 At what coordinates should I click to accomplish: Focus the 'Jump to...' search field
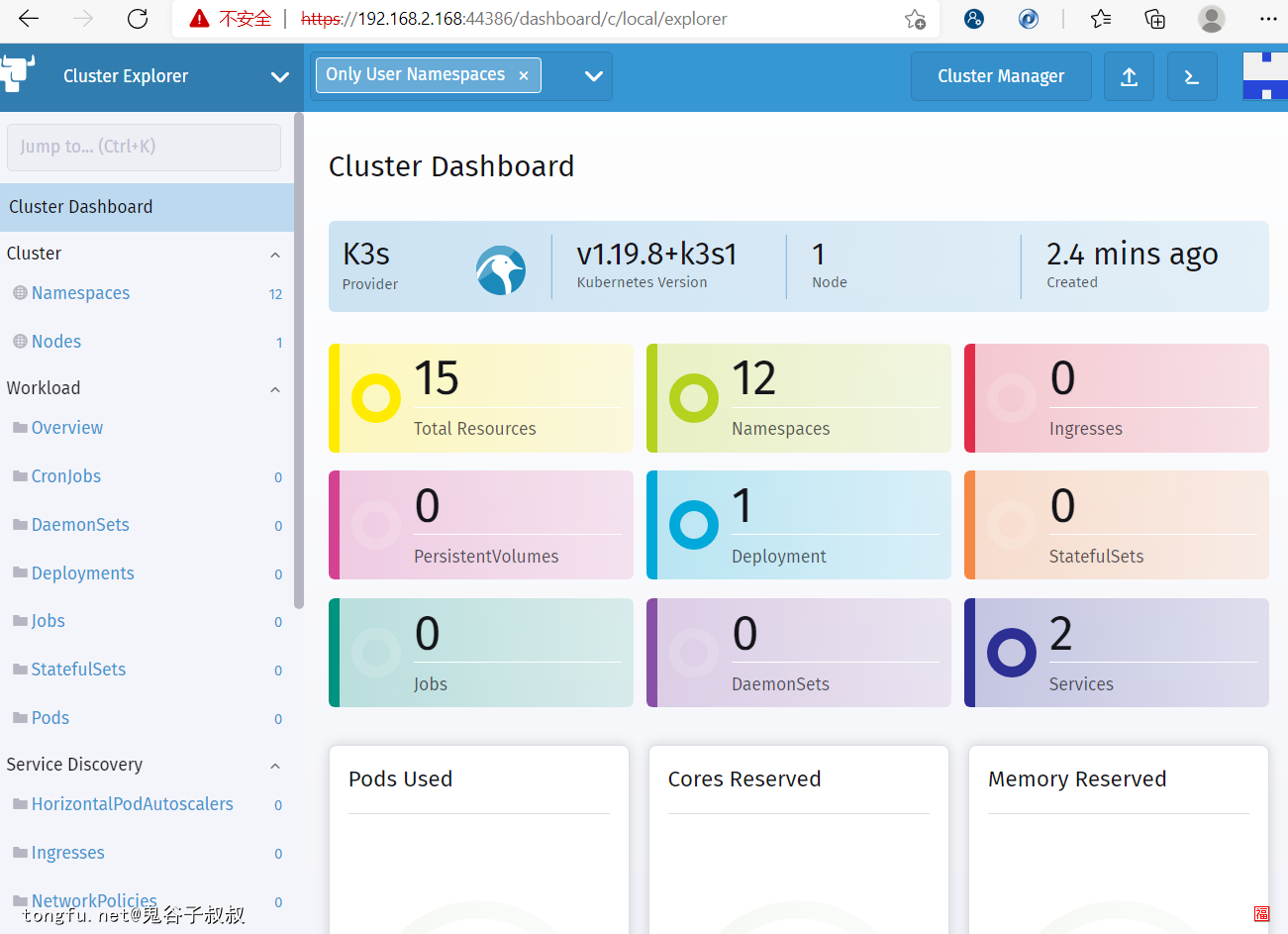click(144, 147)
